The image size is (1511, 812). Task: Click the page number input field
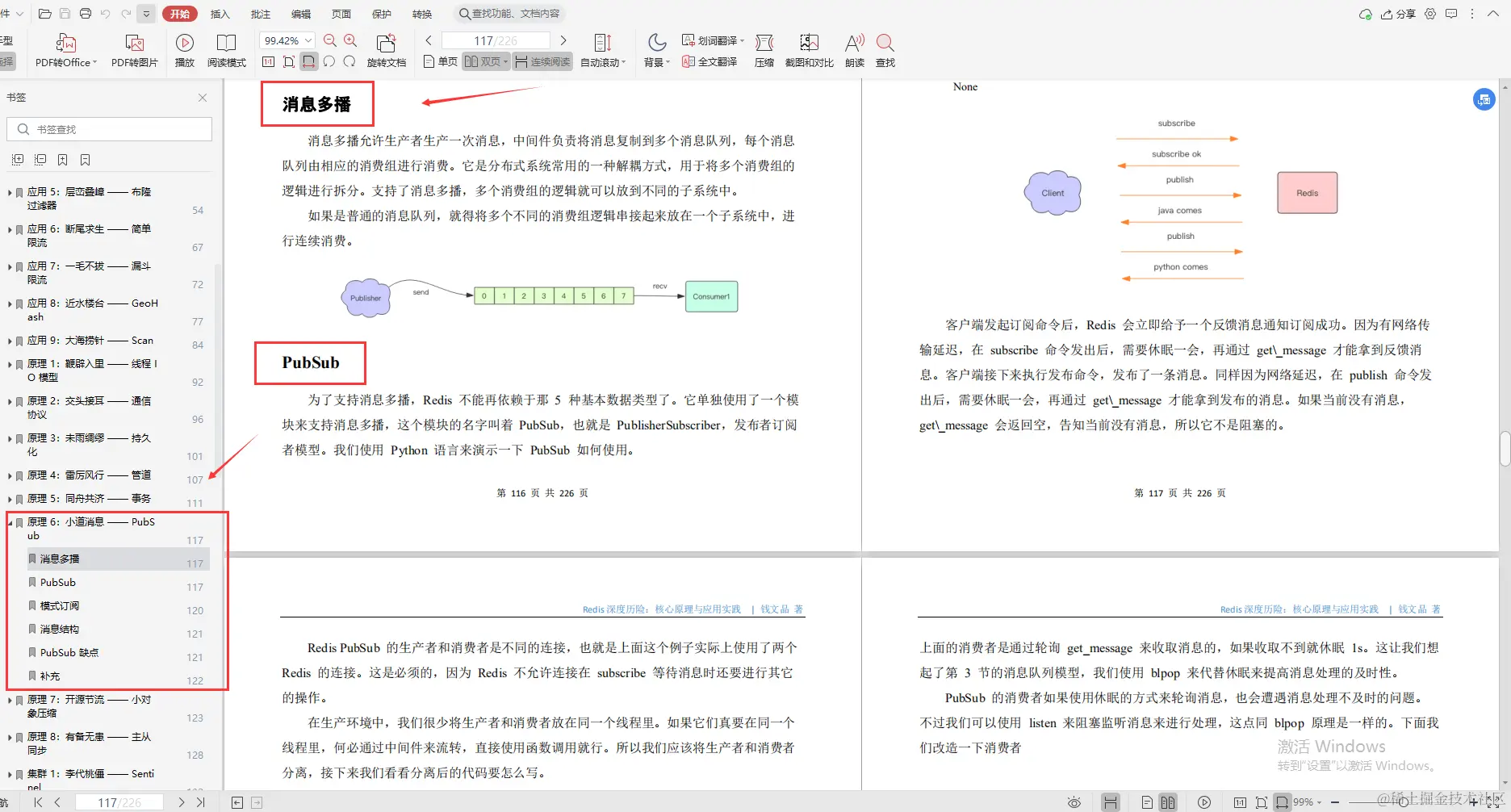(x=496, y=39)
